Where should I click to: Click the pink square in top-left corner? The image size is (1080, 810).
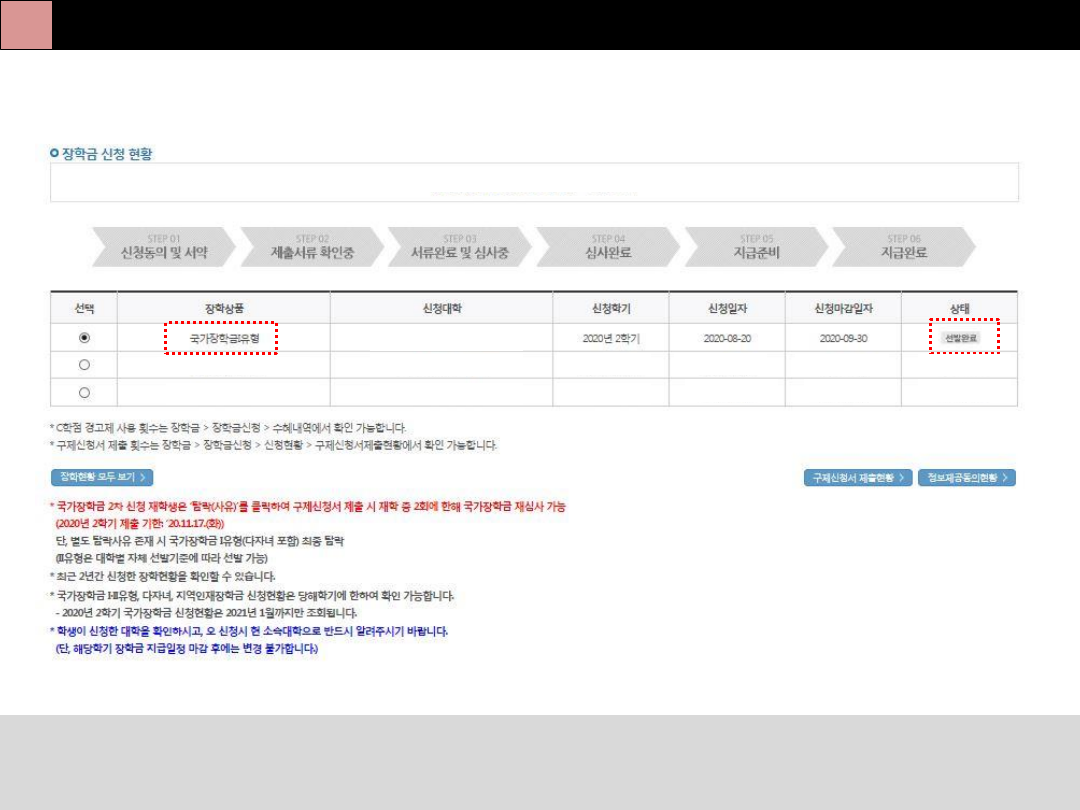(x=26, y=25)
